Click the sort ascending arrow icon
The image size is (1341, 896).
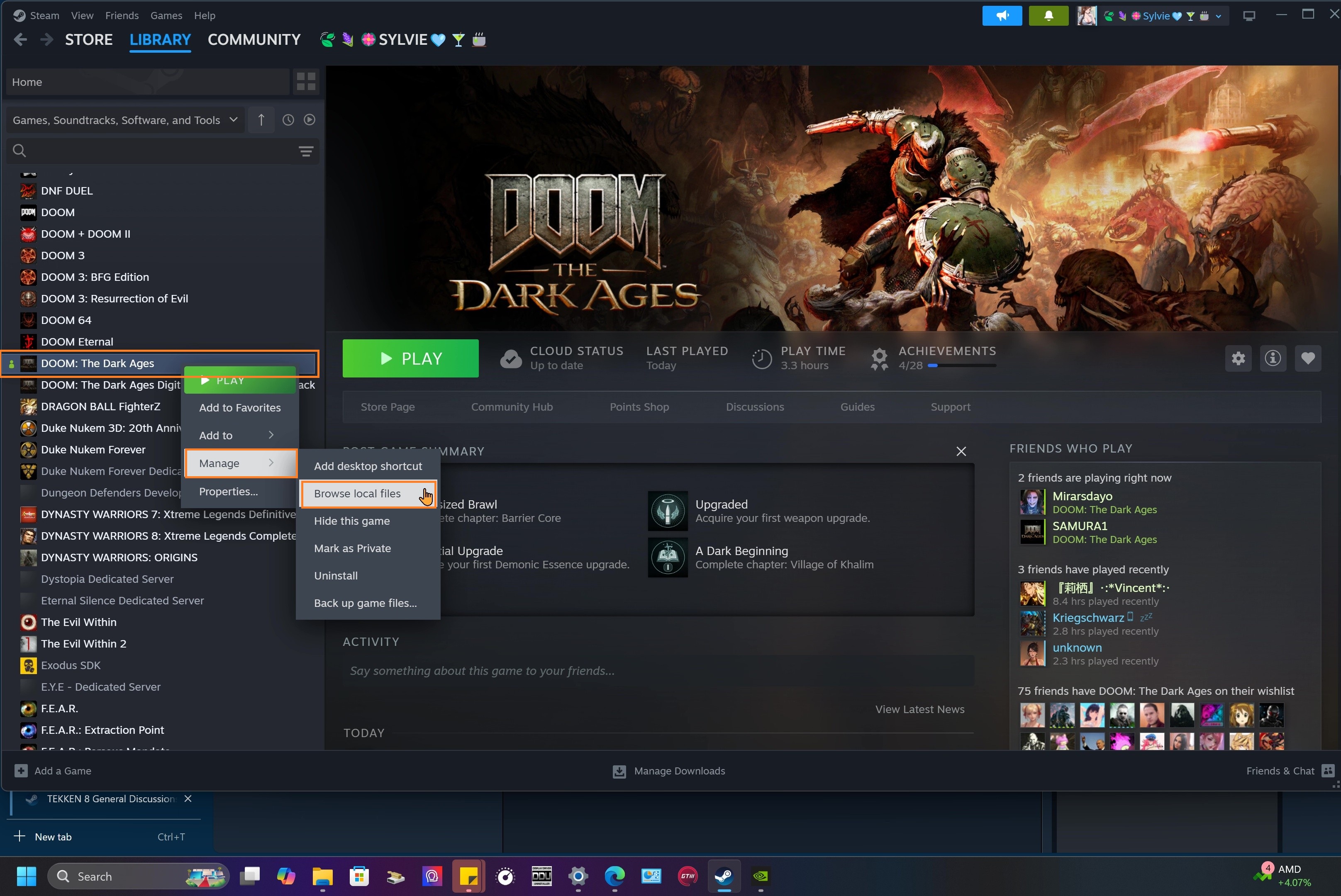[x=261, y=120]
